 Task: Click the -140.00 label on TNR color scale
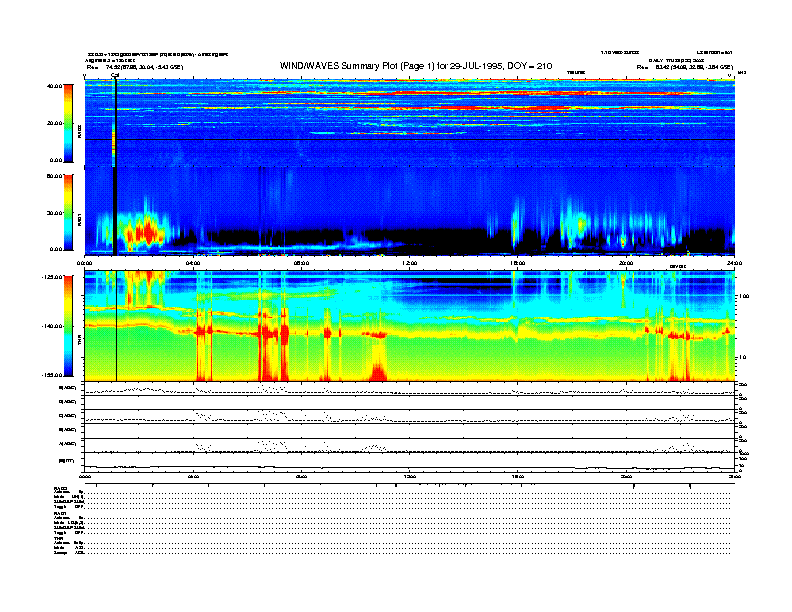click(x=52, y=326)
